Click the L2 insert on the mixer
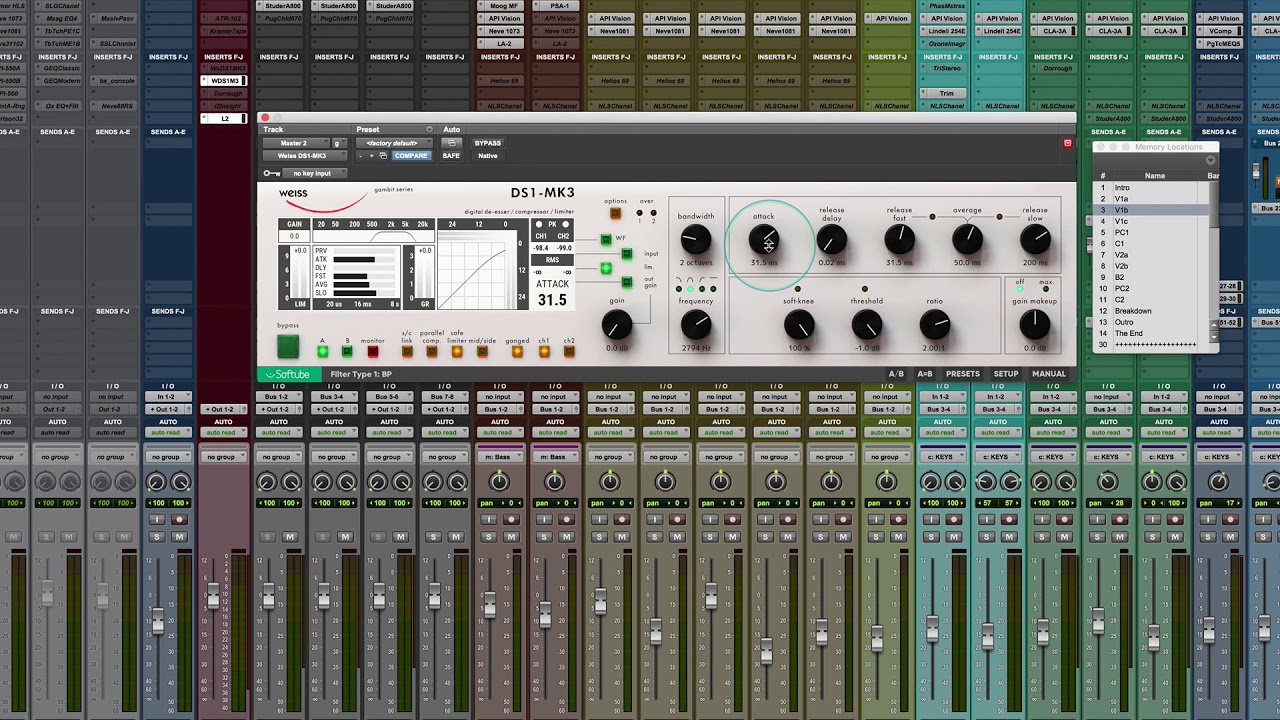1280x720 pixels. point(224,119)
